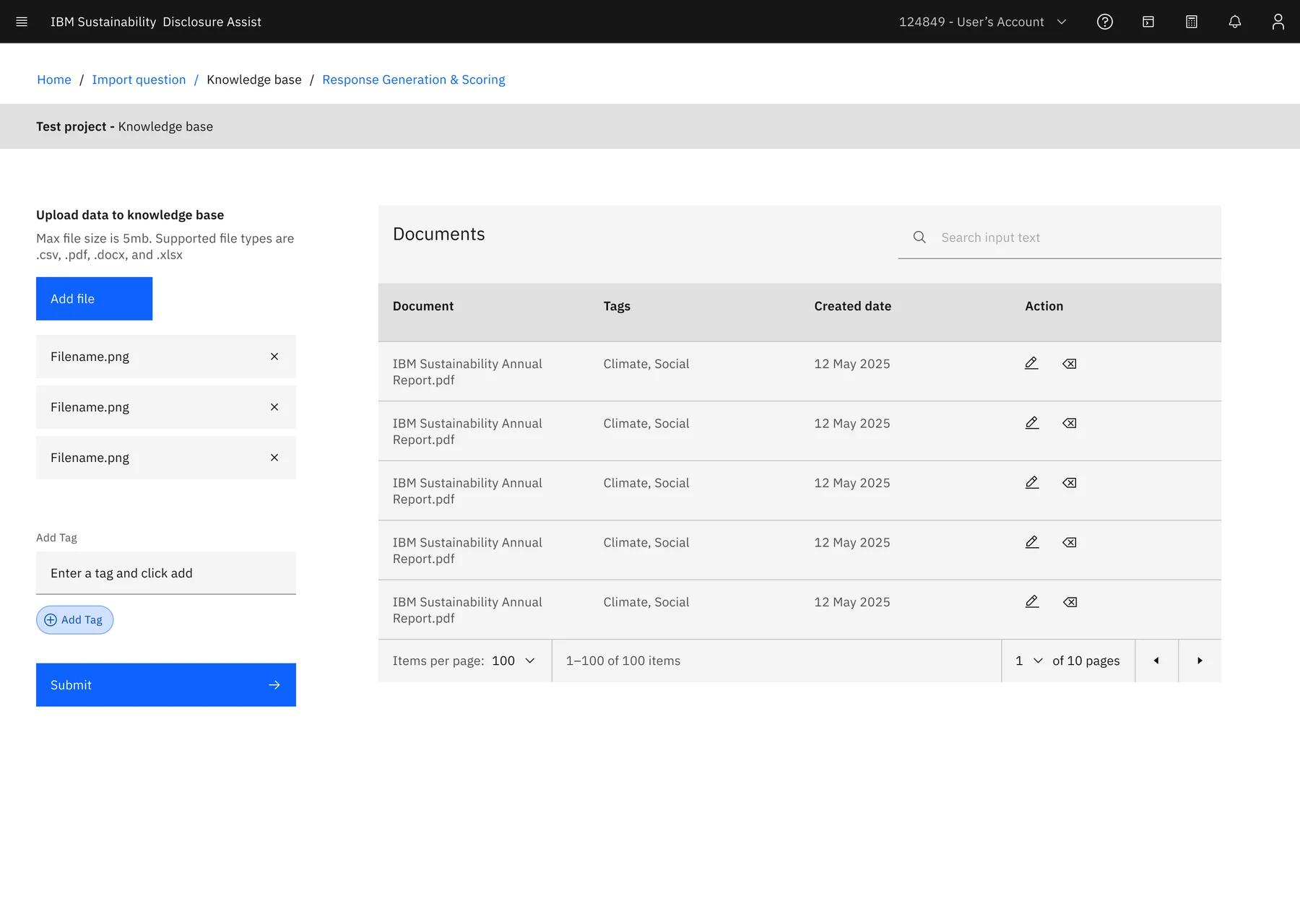The height and width of the screenshot is (924, 1300).
Task: Submit the knowledge base upload
Action: click(x=166, y=685)
